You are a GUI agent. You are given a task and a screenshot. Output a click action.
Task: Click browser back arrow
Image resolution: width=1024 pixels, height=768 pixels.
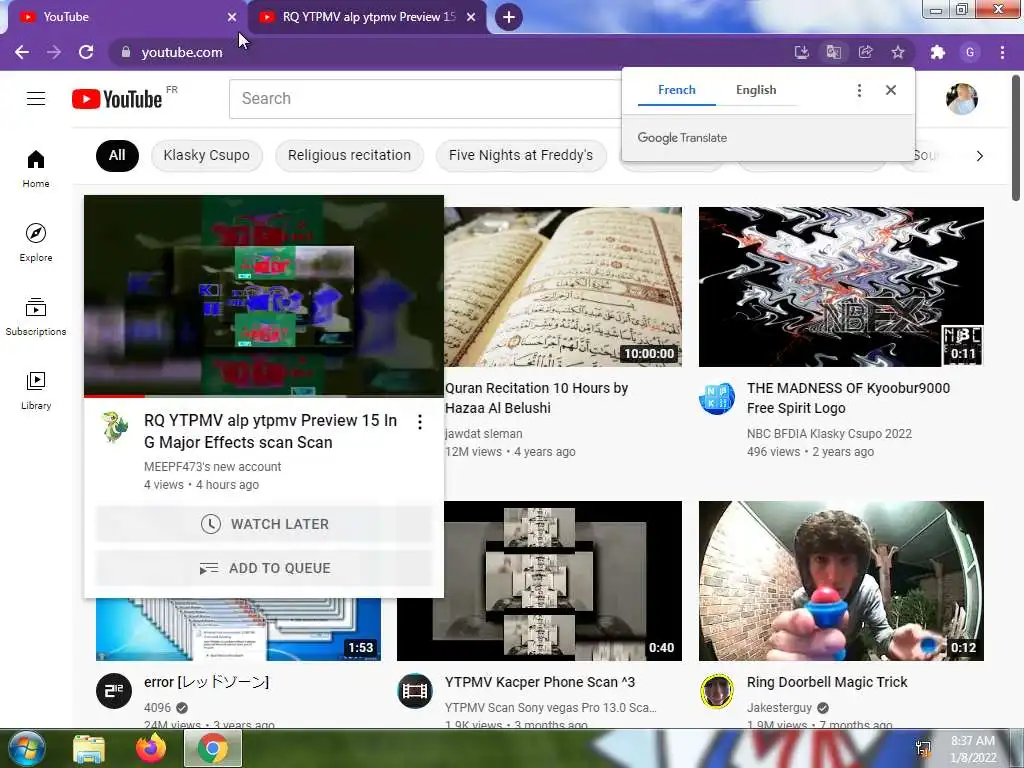point(22,52)
